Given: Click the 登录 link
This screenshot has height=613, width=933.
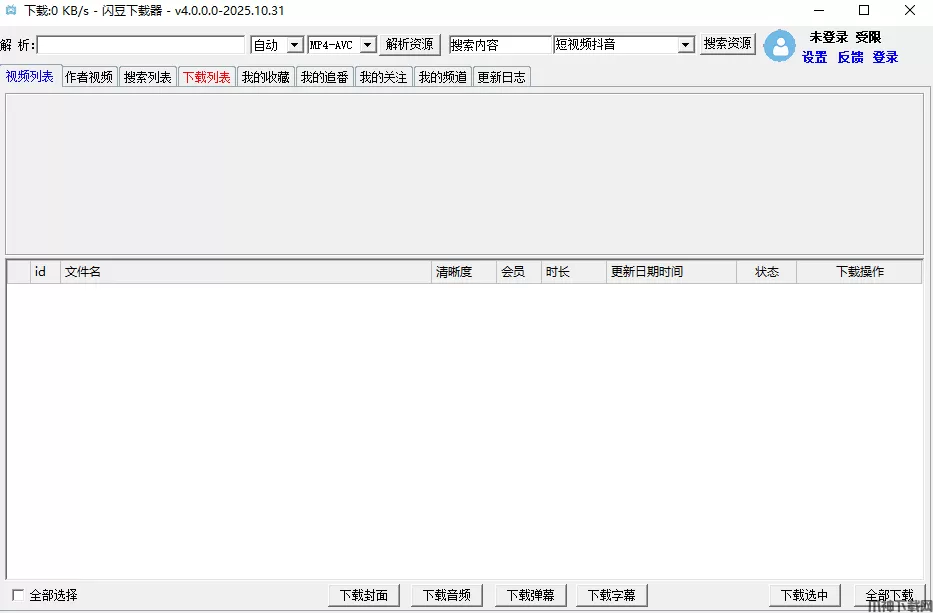Looking at the screenshot, I should pyautogui.click(x=885, y=57).
